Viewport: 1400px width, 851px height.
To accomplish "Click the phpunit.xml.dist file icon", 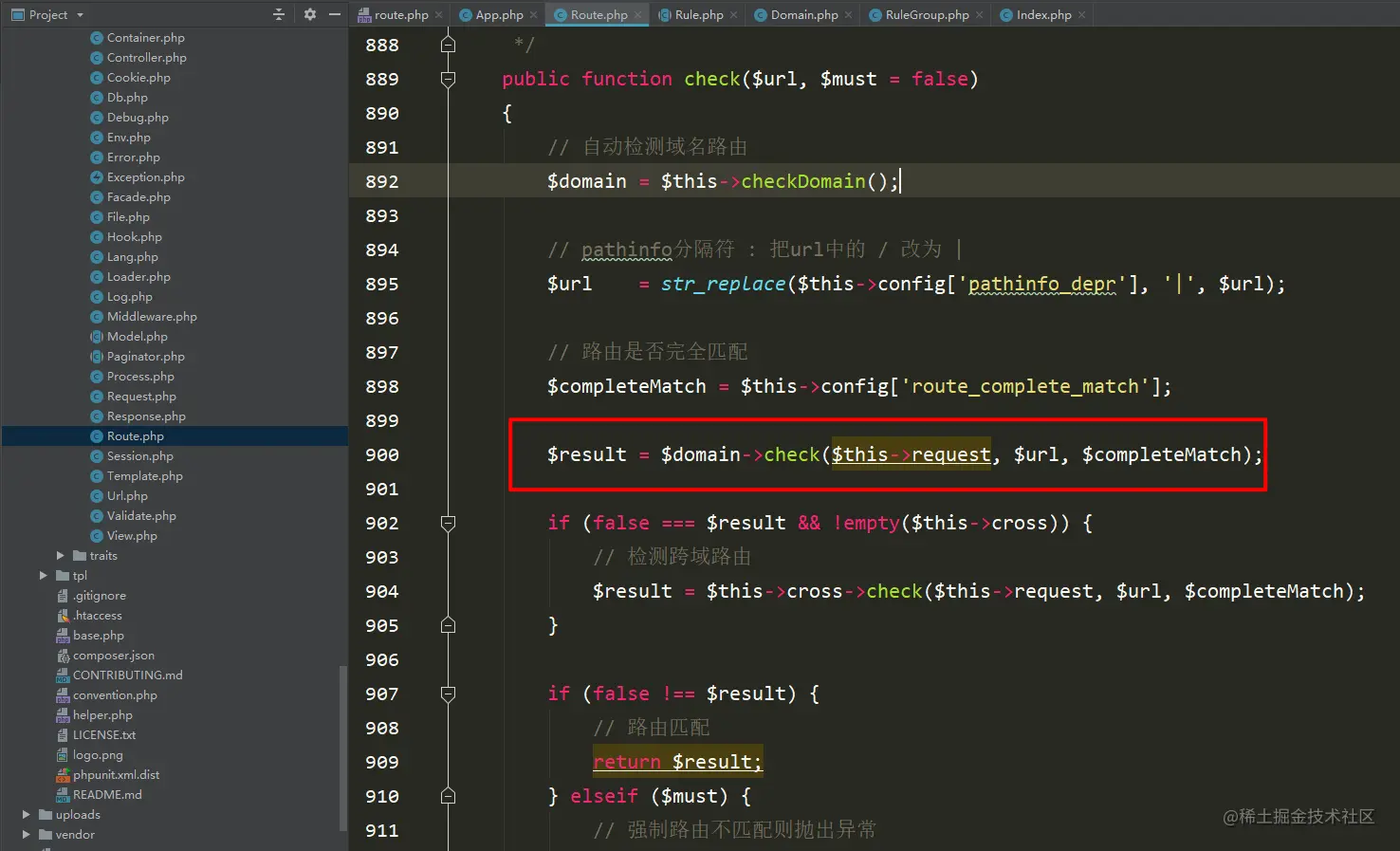I will point(63,775).
